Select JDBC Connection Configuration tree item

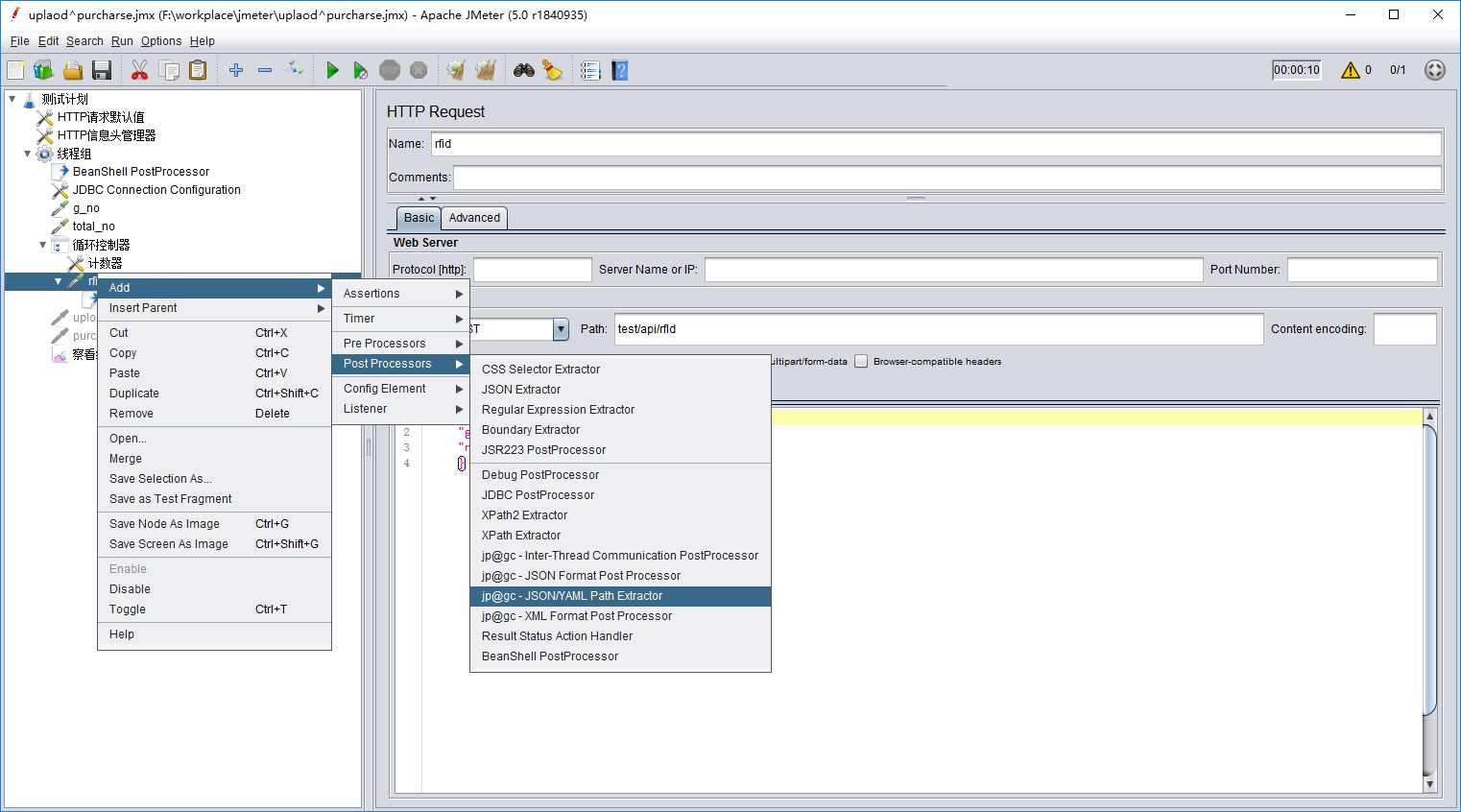[156, 190]
